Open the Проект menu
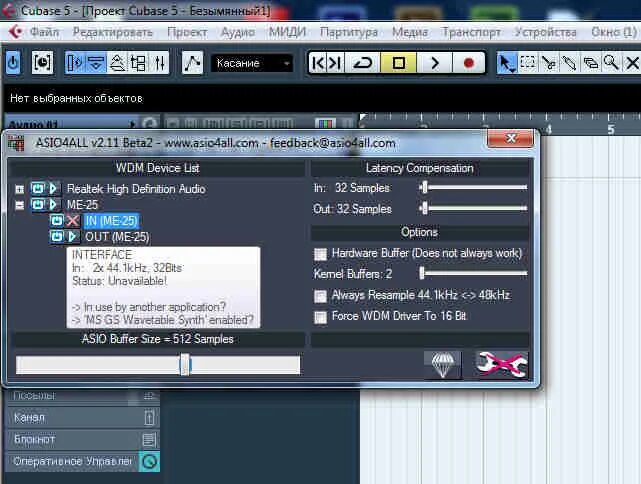Viewport: 641px width, 484px height. [x=187, y=32]
